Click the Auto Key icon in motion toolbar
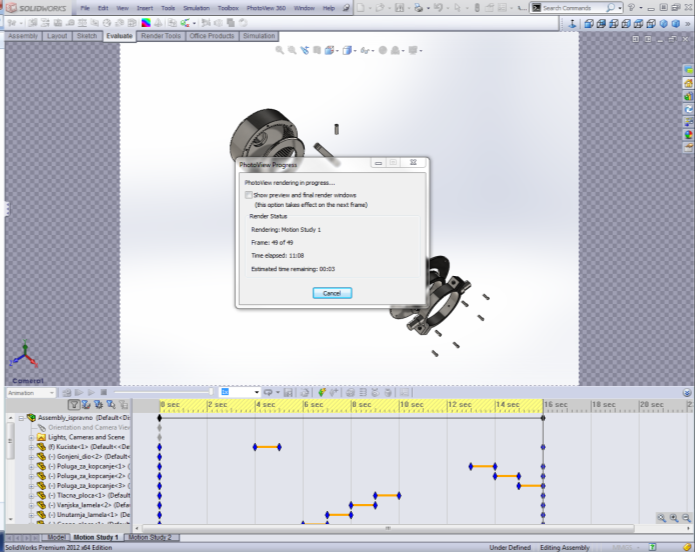The height and width of the screenshot is (552, 695). (322, 392)
